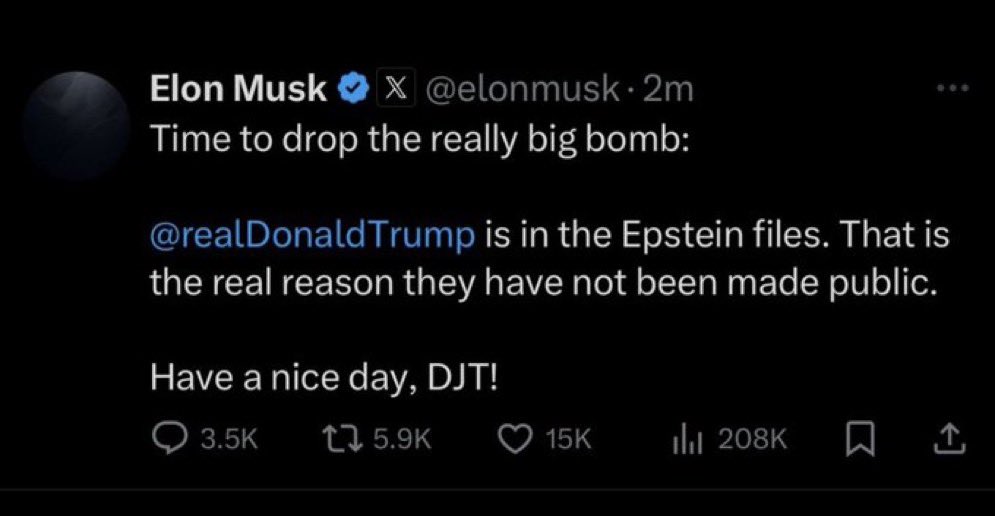Click the 15K likes count

pos(568,439)
